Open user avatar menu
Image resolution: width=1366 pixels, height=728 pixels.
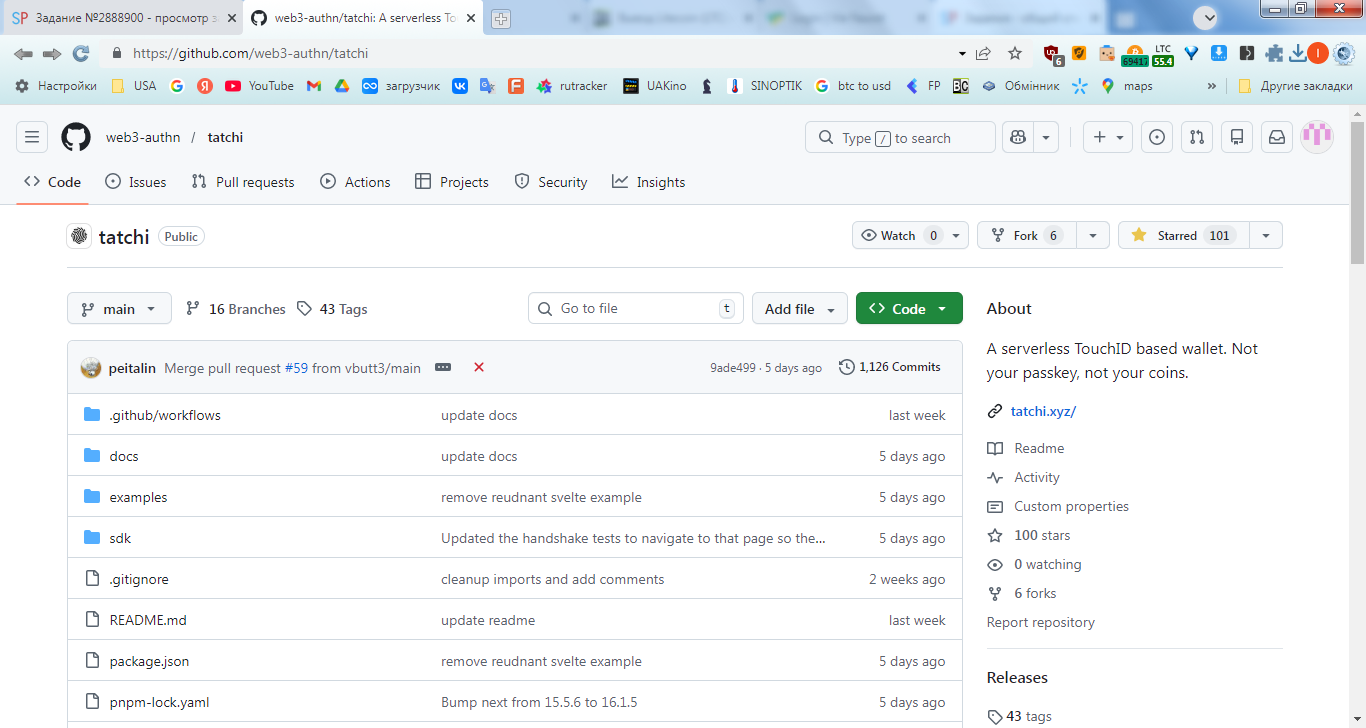point(1317,137)
